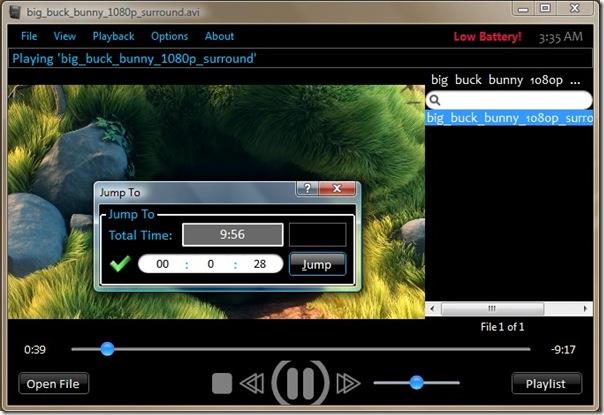This screenshot has width=604, height=415.
Task: Click the 3:35 AM clock text
Action: (x=561, y=37)
